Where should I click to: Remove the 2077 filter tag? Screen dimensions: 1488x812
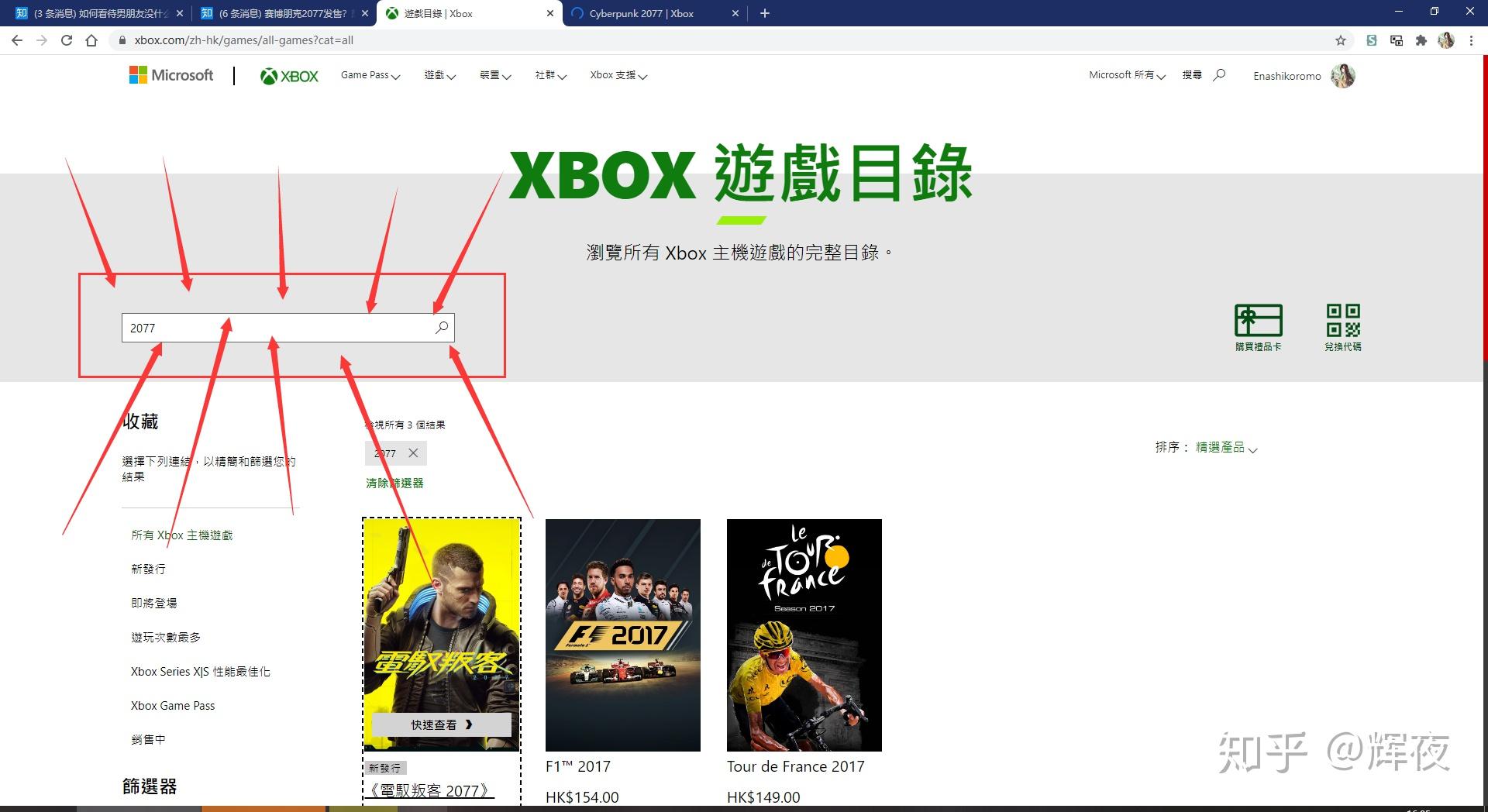coord(413,453)
